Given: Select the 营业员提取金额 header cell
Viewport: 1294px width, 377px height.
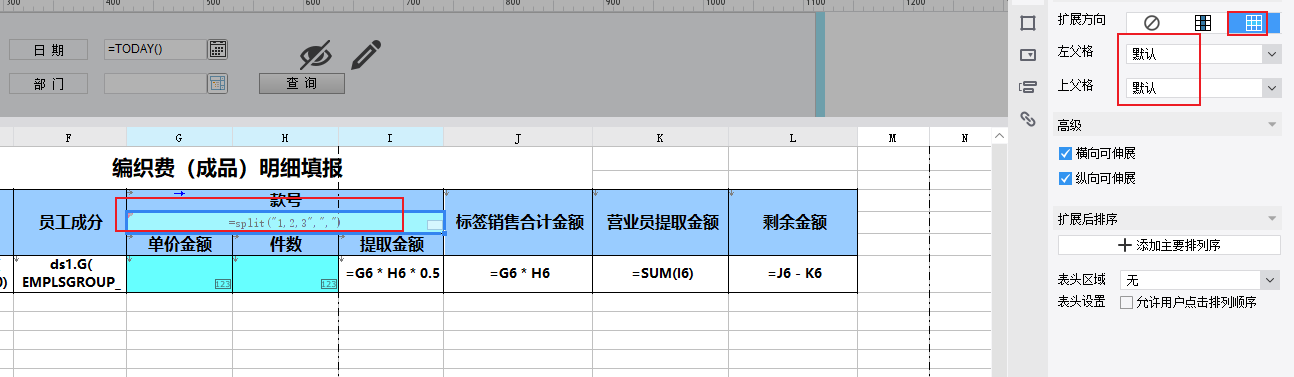Looking at the screenshot, I should pyautogui.click(x=661, y=222).
